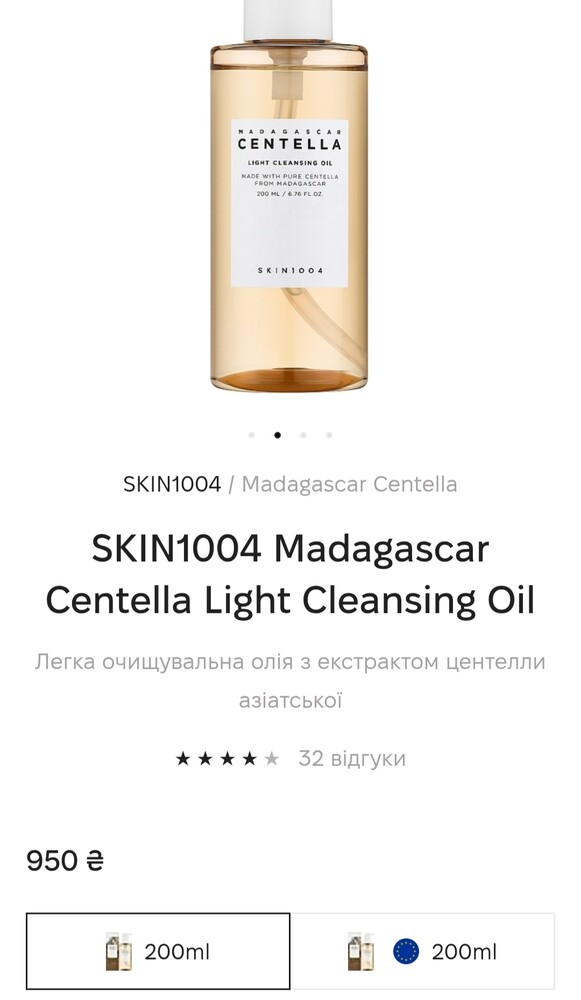
Task: Click the first rating star
Action: (x=183, y=758)
